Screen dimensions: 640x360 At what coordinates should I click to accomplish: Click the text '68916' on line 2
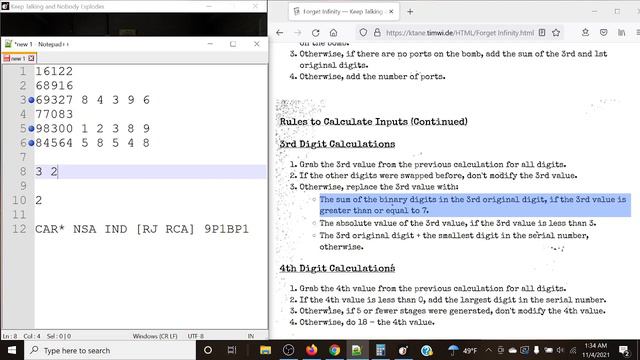[54, 86]
